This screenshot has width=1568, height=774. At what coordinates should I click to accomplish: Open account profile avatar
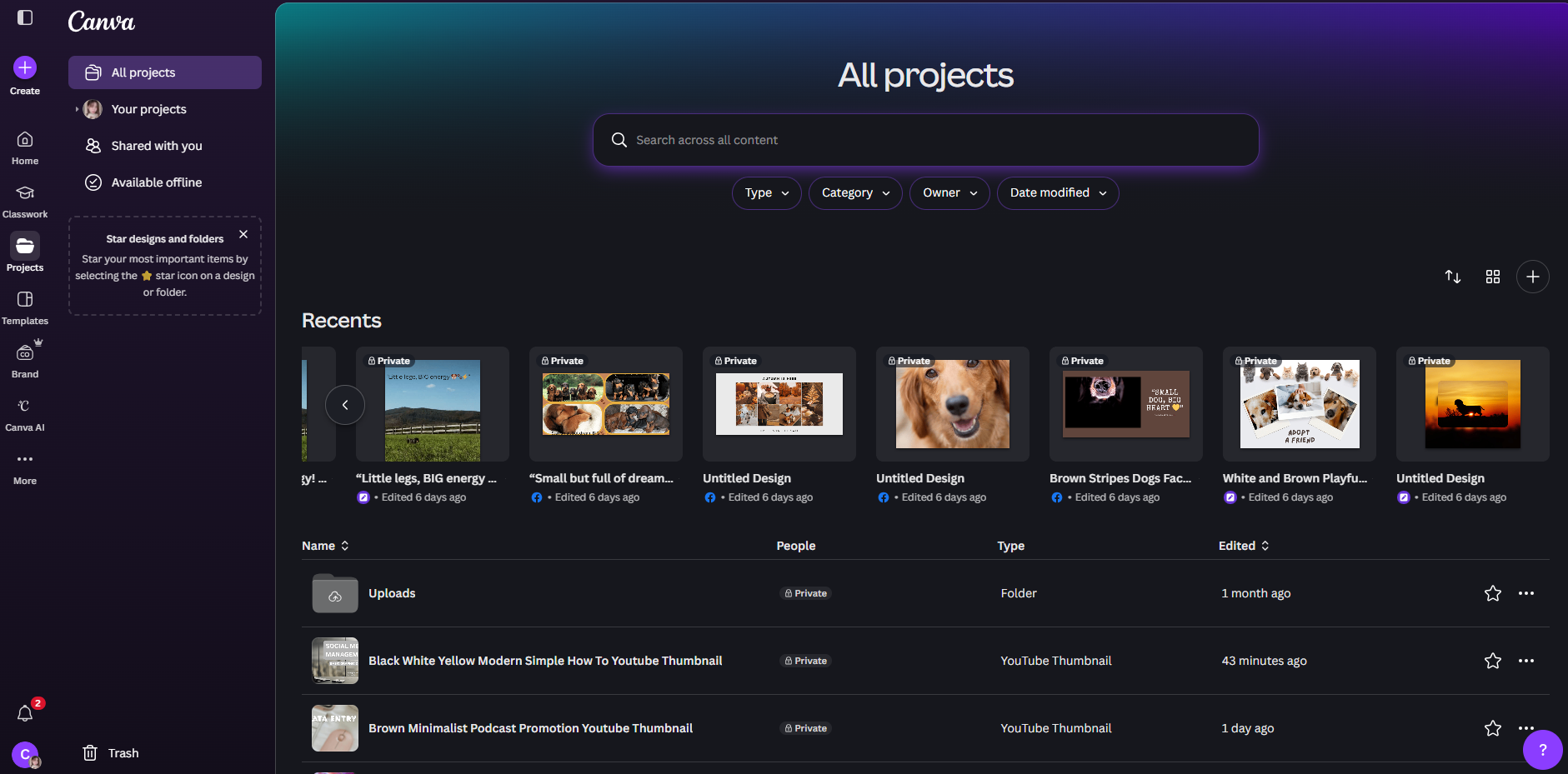coord(26,754)
